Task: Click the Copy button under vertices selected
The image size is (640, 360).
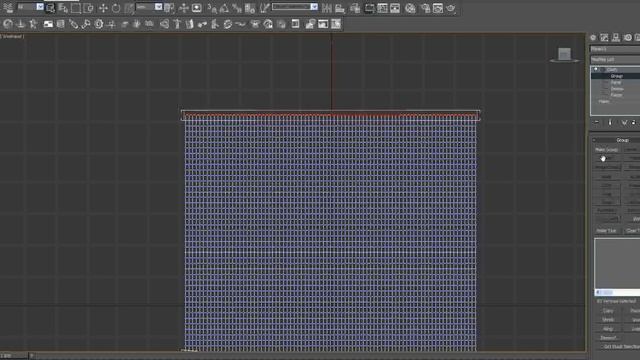Action: pos(608,311)
